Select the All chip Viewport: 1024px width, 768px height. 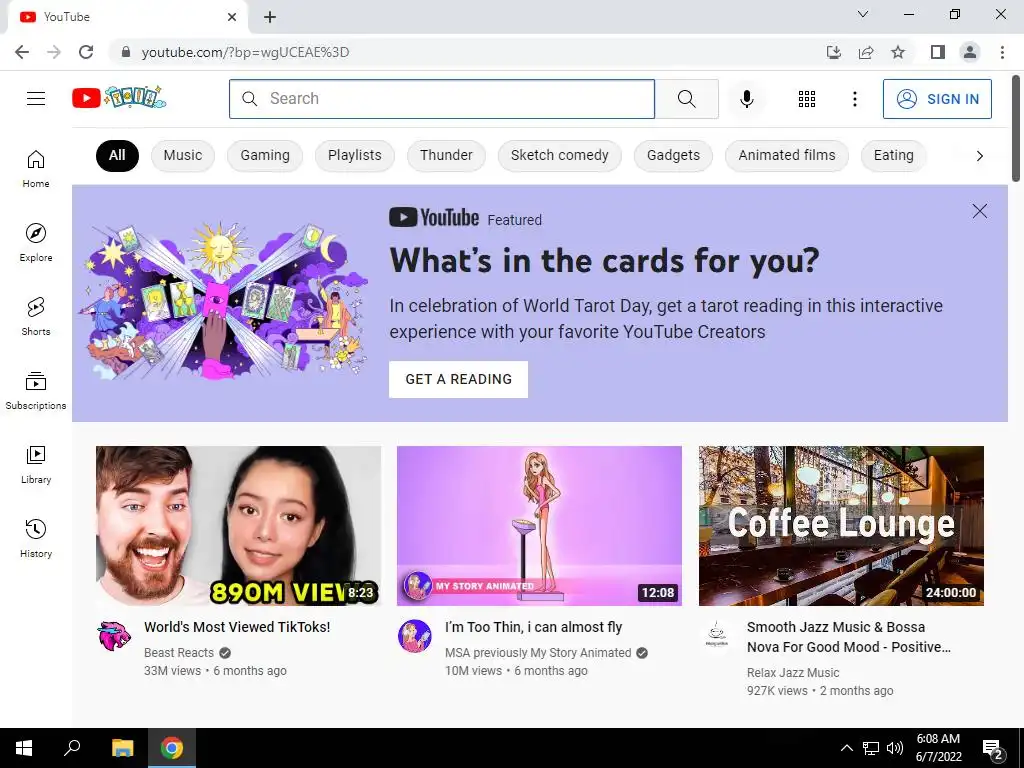pyautogui.click(x=117, y=155)
